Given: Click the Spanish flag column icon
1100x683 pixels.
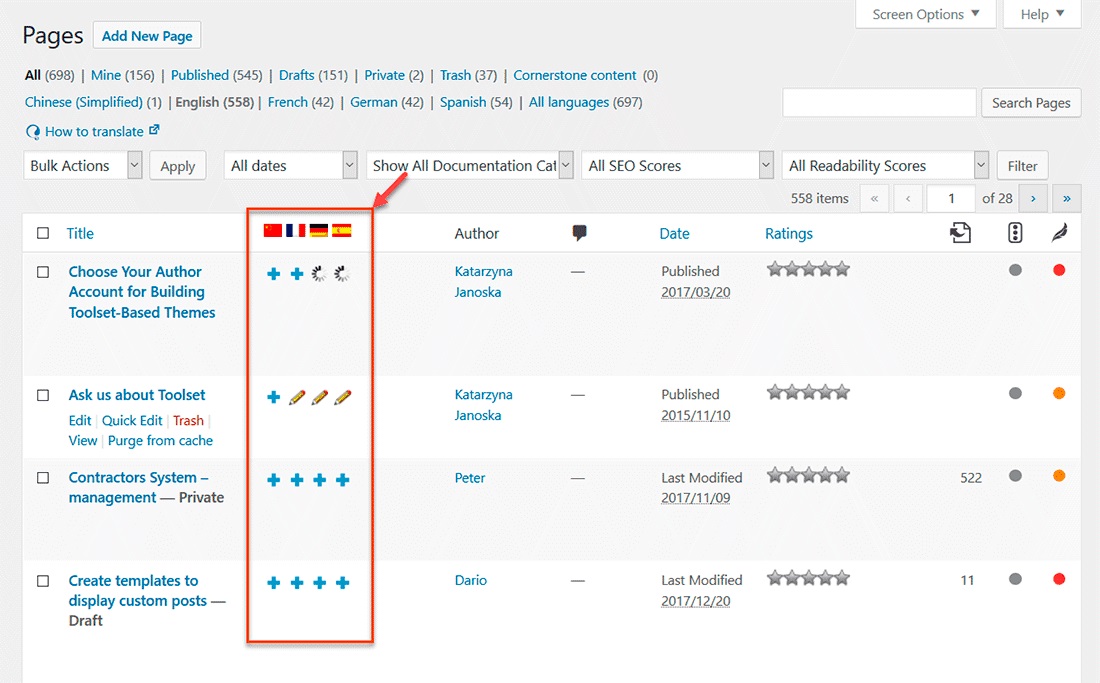Looking at the screenshot, I should point(342,231).
